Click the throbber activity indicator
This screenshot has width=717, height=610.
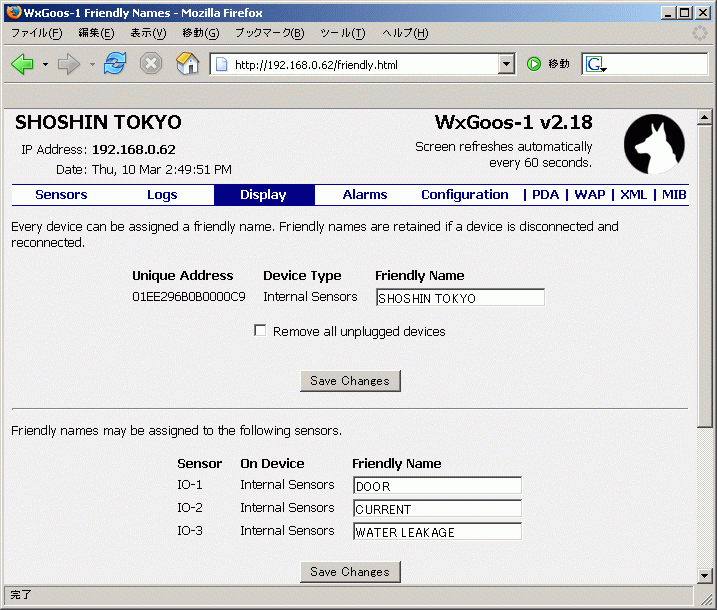pos(699,33)
